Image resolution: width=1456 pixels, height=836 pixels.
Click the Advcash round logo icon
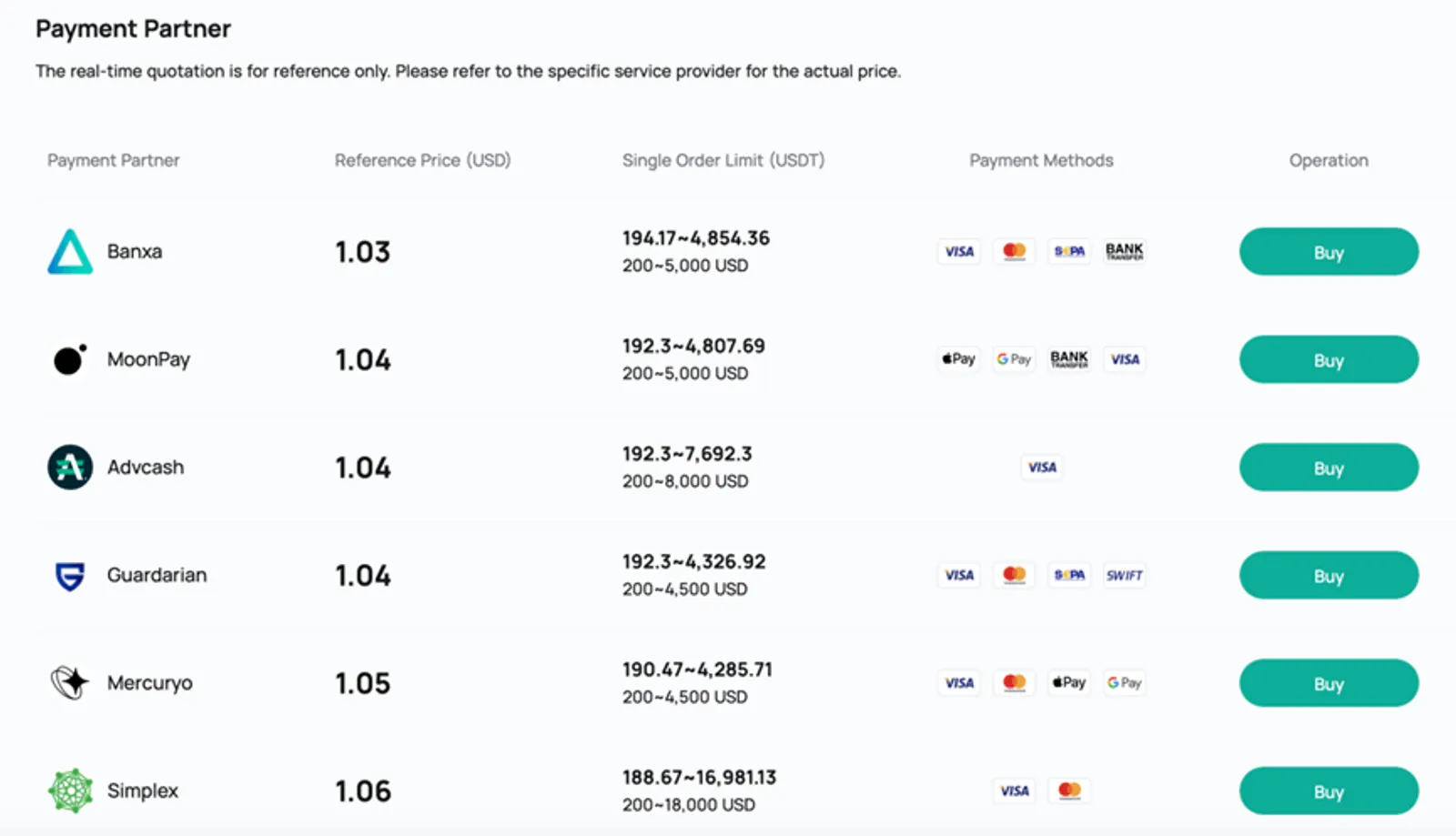(x=70, y=467)
